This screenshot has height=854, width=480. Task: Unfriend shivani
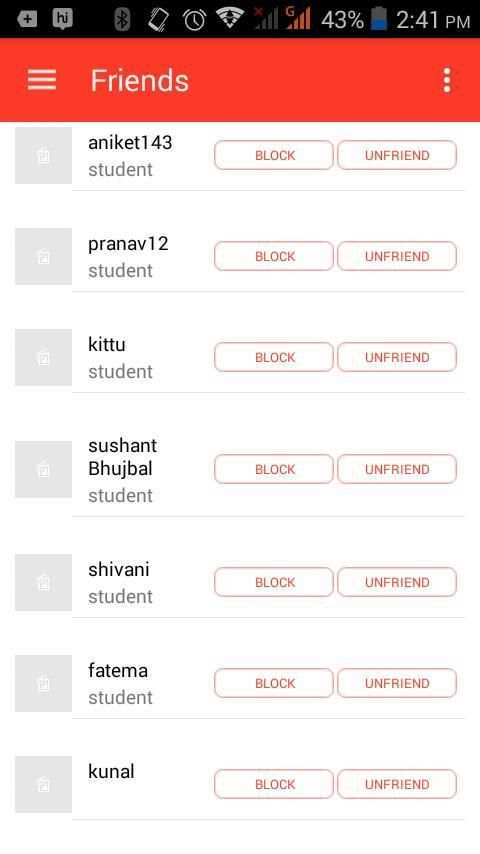coord(397,582)
